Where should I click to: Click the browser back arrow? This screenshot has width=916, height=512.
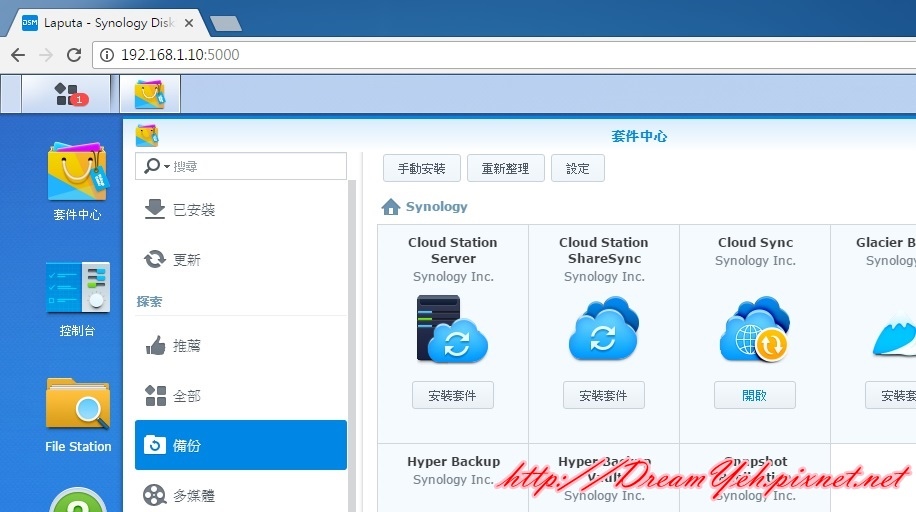tap(18, 55)
